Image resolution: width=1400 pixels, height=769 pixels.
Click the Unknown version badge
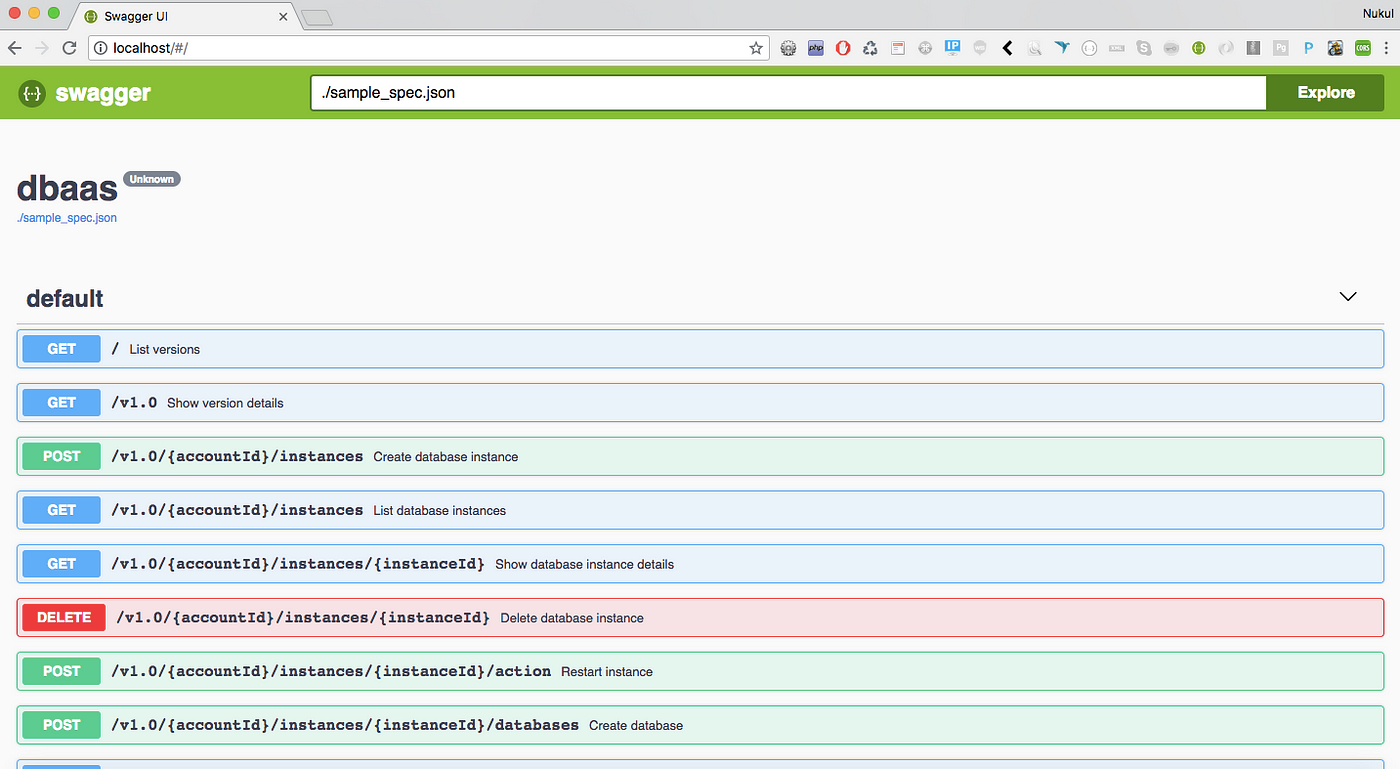152,179
